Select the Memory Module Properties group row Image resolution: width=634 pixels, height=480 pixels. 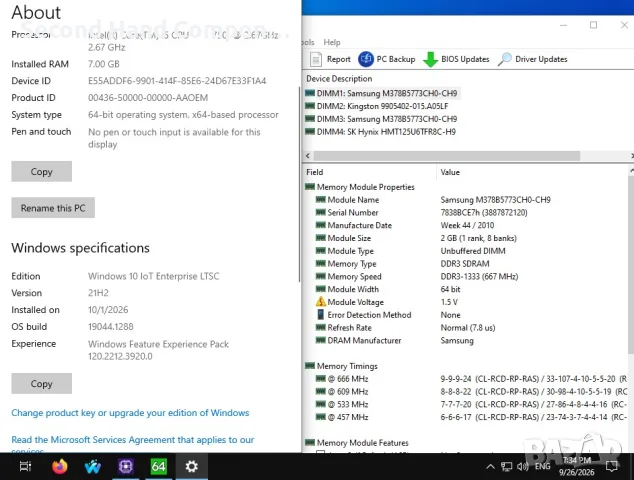[360, 187]
